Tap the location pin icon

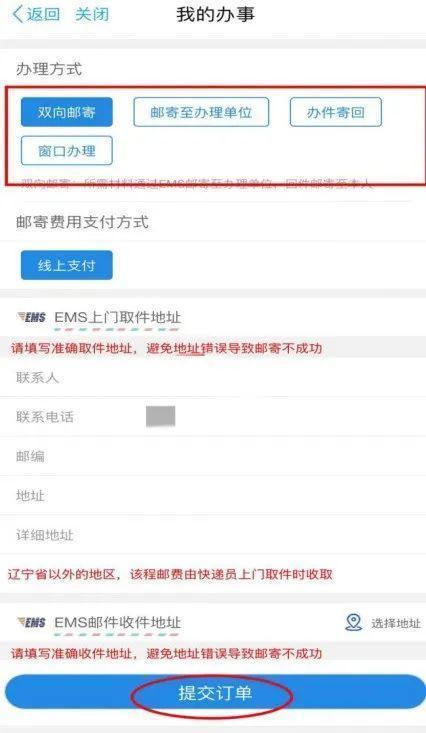point(354,623)
